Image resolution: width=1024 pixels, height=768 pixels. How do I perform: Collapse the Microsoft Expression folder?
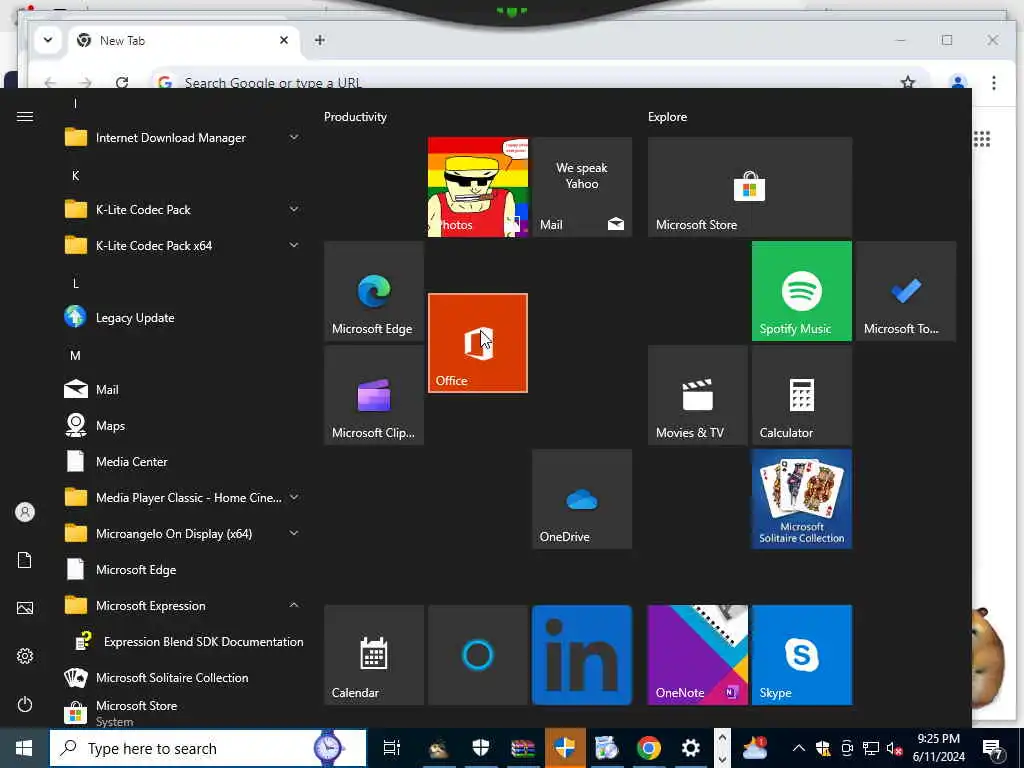tap(182, 605)
